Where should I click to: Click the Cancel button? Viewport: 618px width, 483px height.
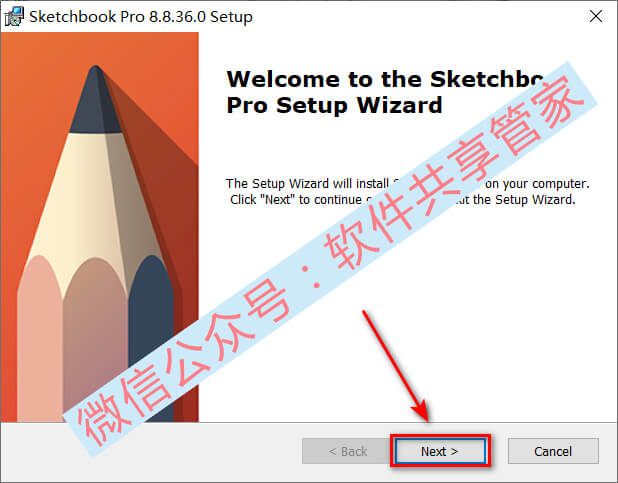(x=553, y=451)
